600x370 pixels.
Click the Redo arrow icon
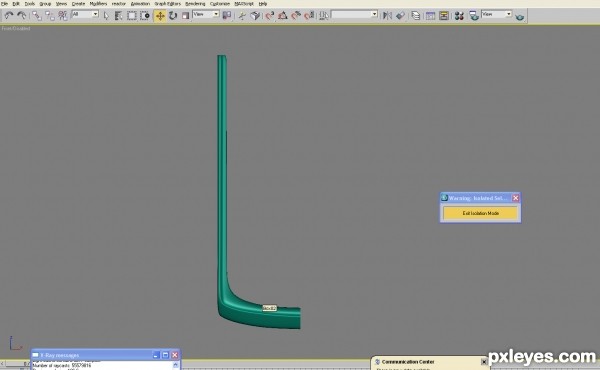tap(22, 16)
